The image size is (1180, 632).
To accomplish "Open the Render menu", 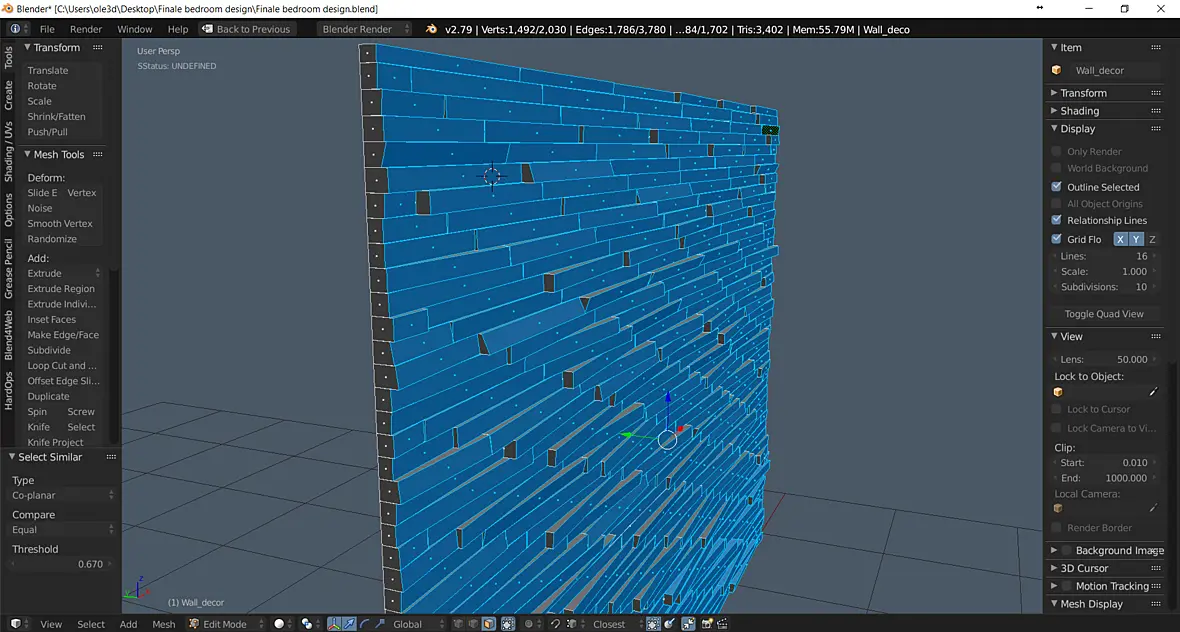I will [86, 29].
